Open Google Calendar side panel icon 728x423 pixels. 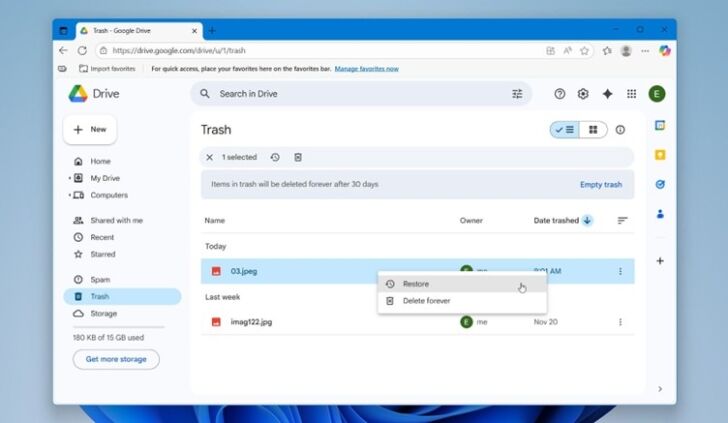660,125
